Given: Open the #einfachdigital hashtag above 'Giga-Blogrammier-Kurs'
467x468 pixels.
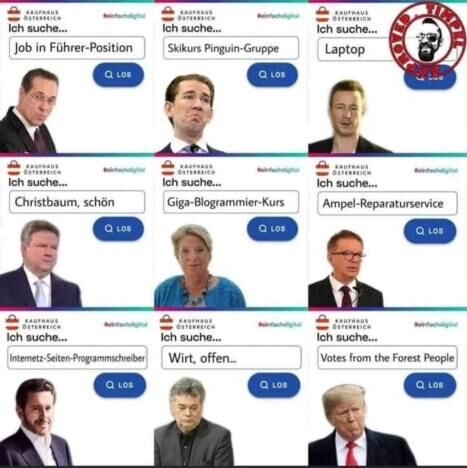Looking at the screenshot, I should point(278,170).
